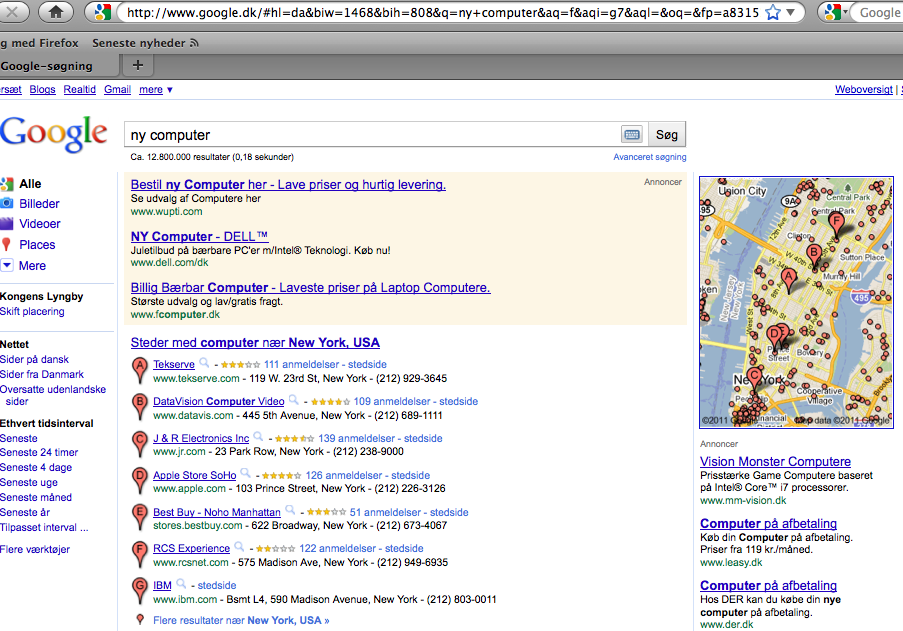Preview Tekserve with its magnifier icon
The image size is (903, 631).
[x=204, y=363]
